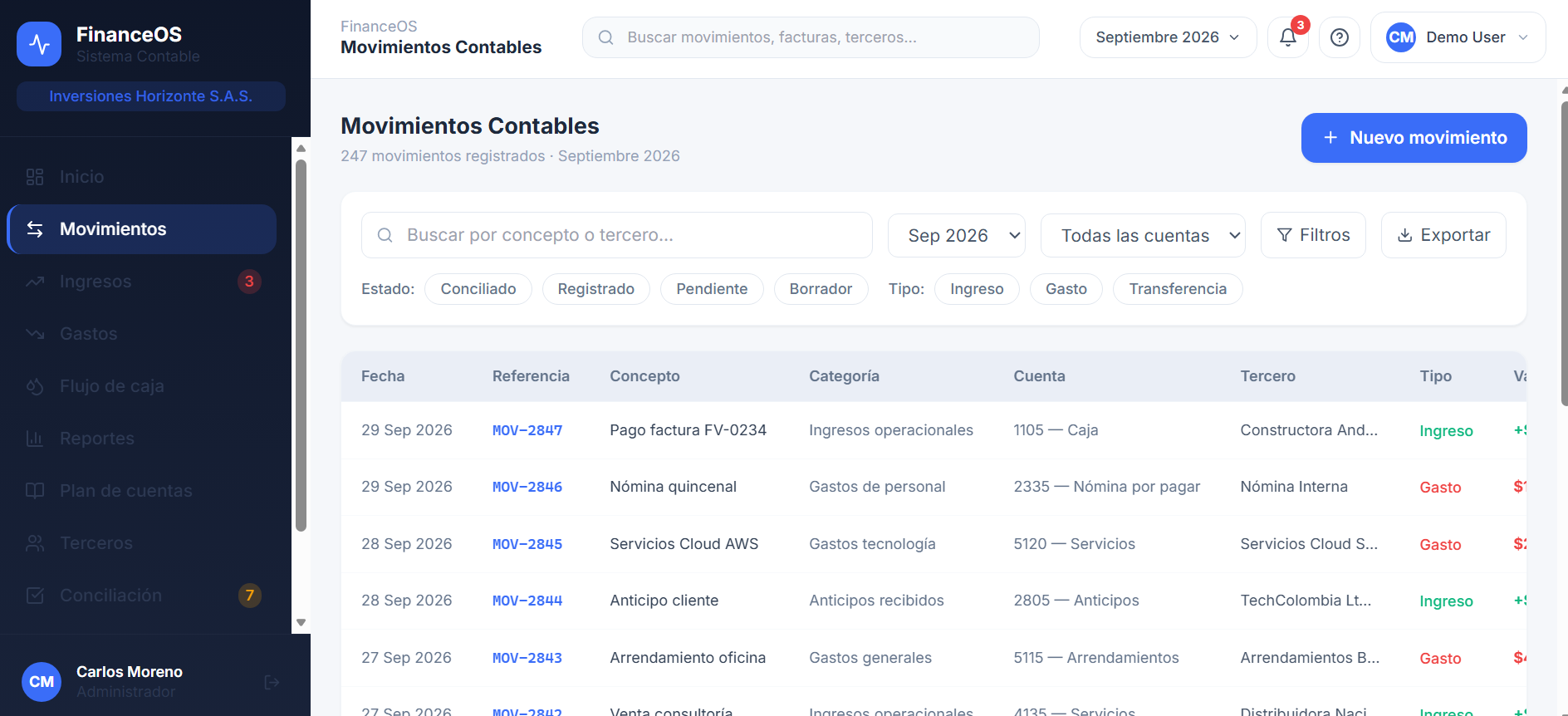This screenshot has height=716, width=1568.
Task: Click the sidebar scrollbar down arrow
Action: tap(301, 622)
